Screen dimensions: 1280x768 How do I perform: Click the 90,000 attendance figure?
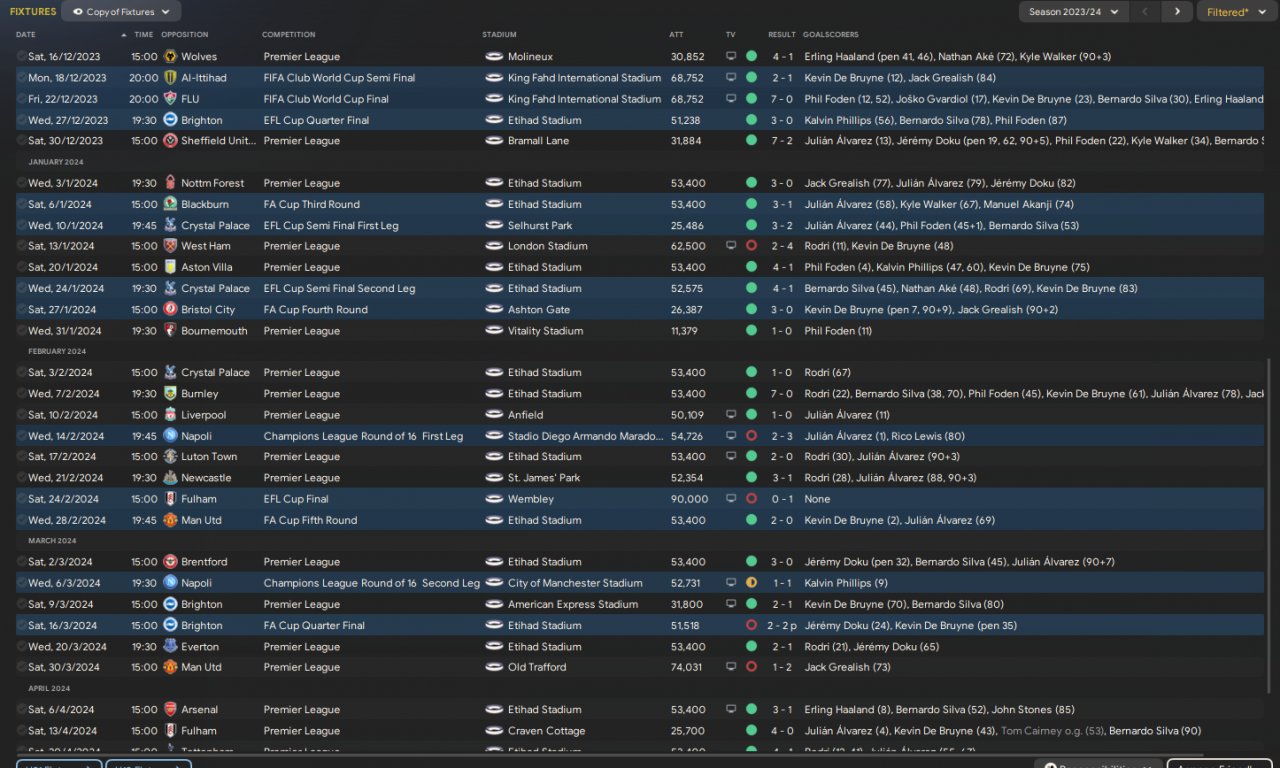(x=690, y=499)
